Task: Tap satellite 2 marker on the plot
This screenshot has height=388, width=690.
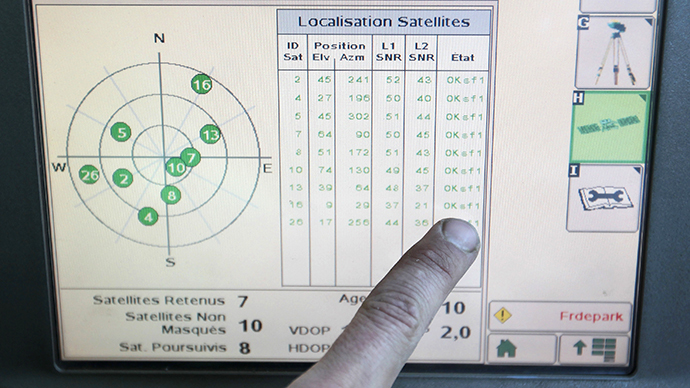Action: [123, 179]
